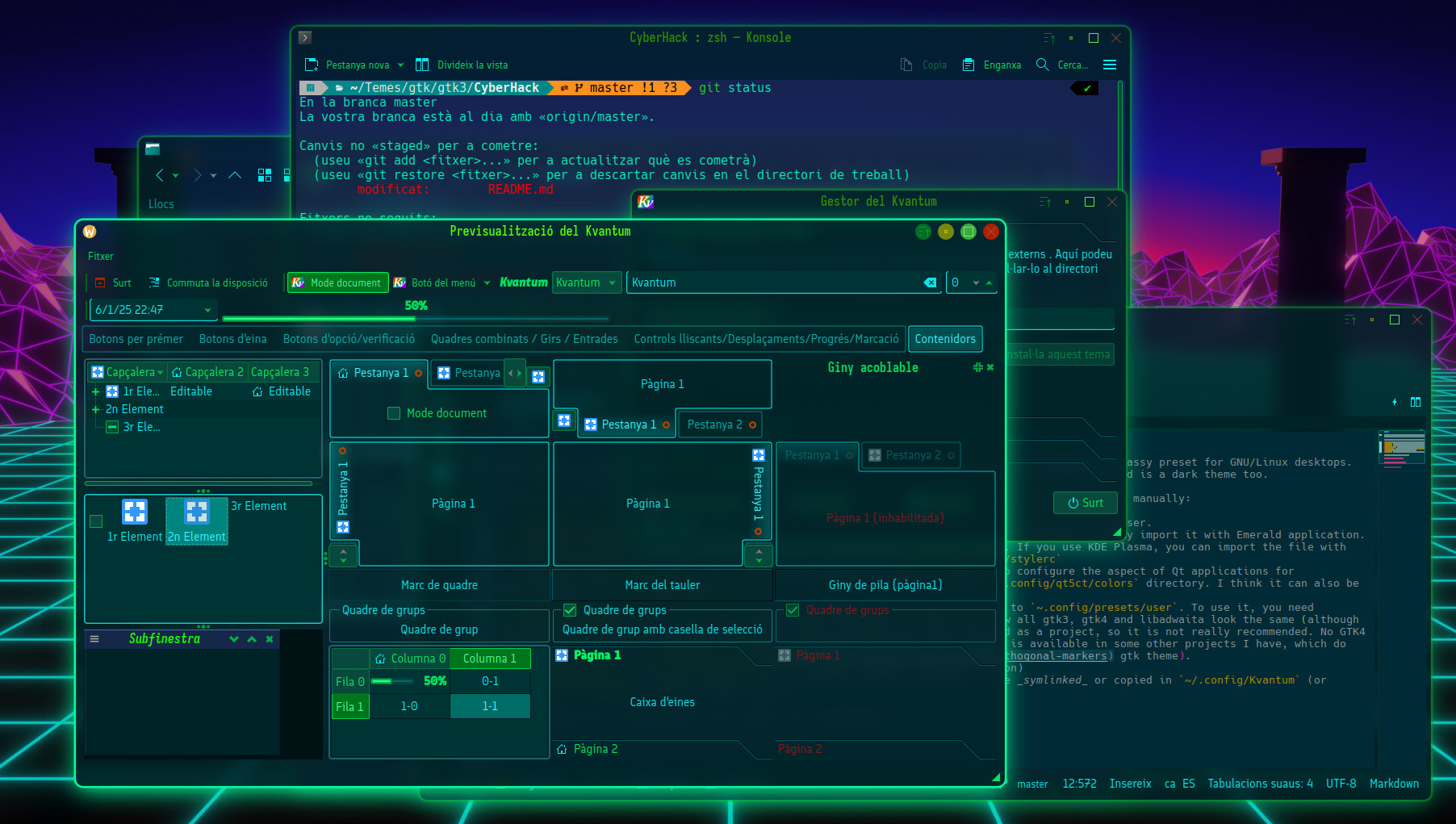
Task: Click the 50% progress bar
Action: click(x=416, y=318)
